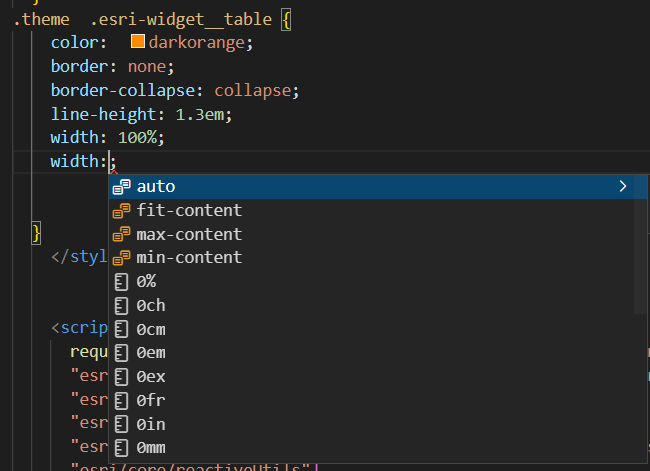
Task: Open the darkorange color swatch picker
Action: tap(138, 43)
